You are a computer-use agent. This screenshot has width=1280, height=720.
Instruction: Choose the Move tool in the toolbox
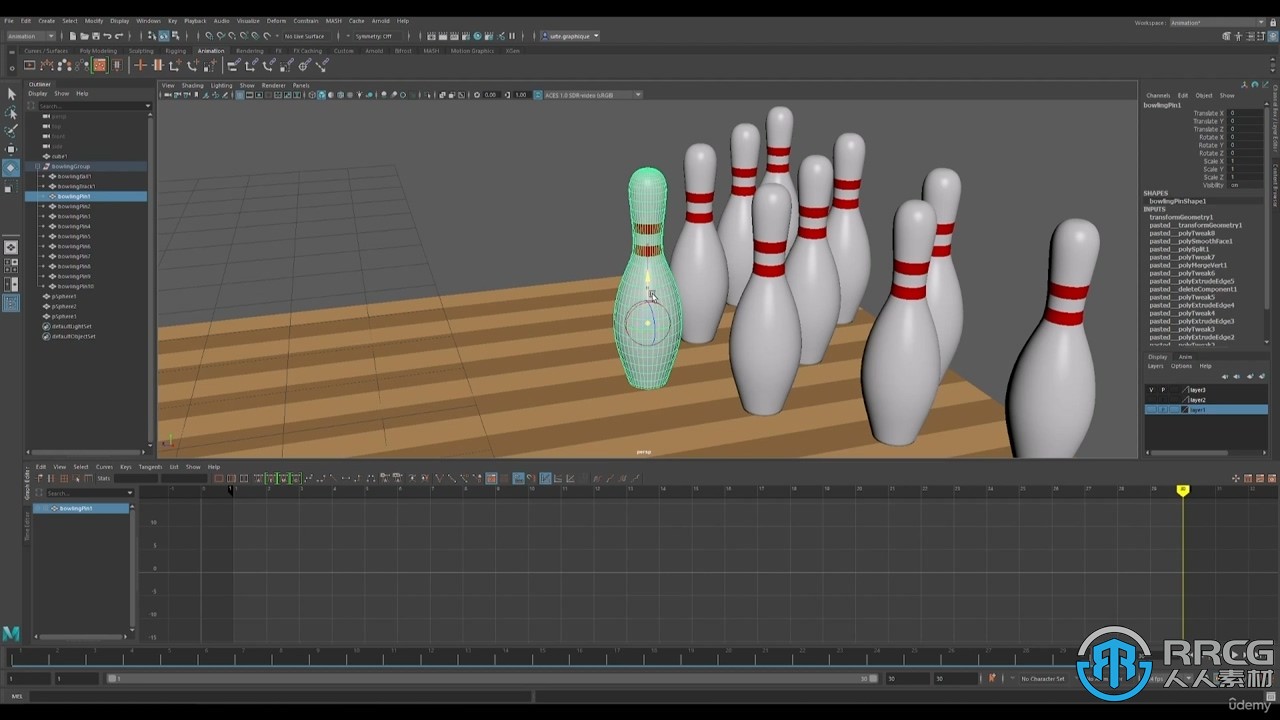pyautogui.click(x=11, y=149)
